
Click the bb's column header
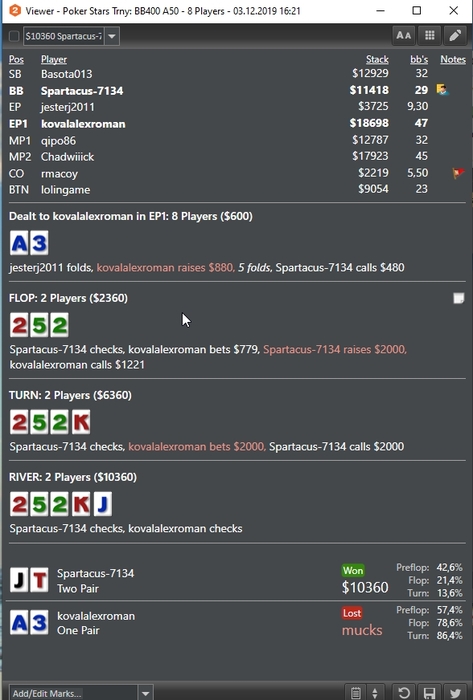pyautogui.click(x=419, y=59)
